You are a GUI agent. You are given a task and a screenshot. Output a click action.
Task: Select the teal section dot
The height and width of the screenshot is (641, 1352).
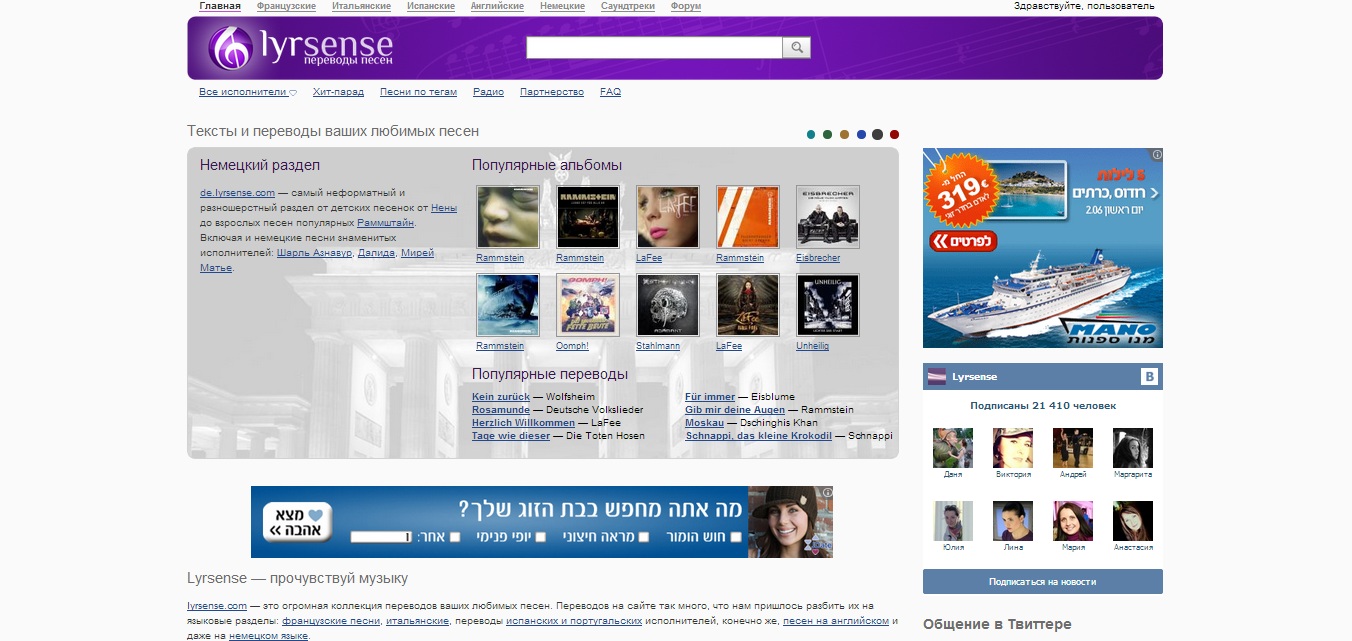pyautogui.click(x=811, y=134)
